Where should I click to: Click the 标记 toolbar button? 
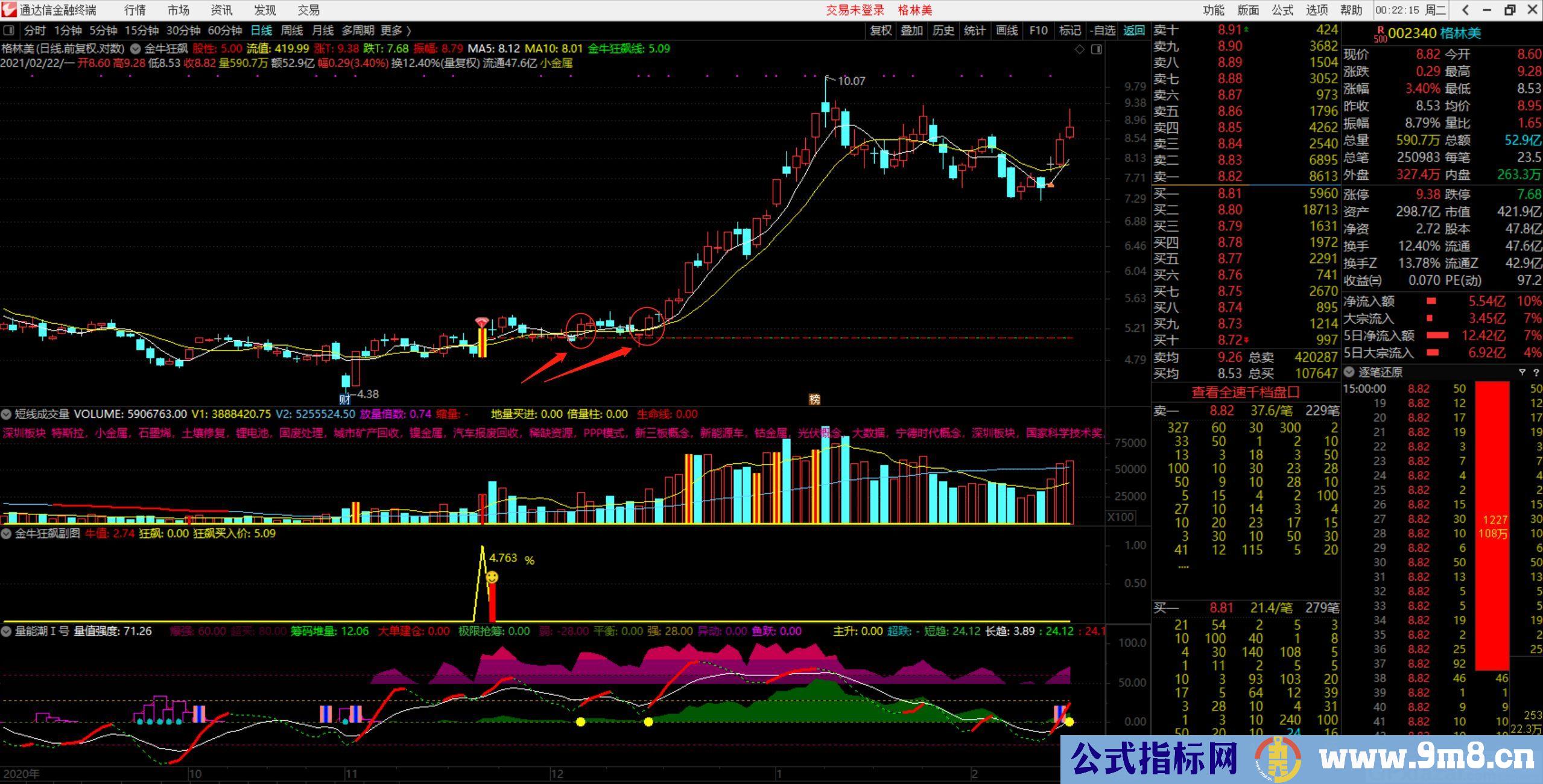(1070, 30)
